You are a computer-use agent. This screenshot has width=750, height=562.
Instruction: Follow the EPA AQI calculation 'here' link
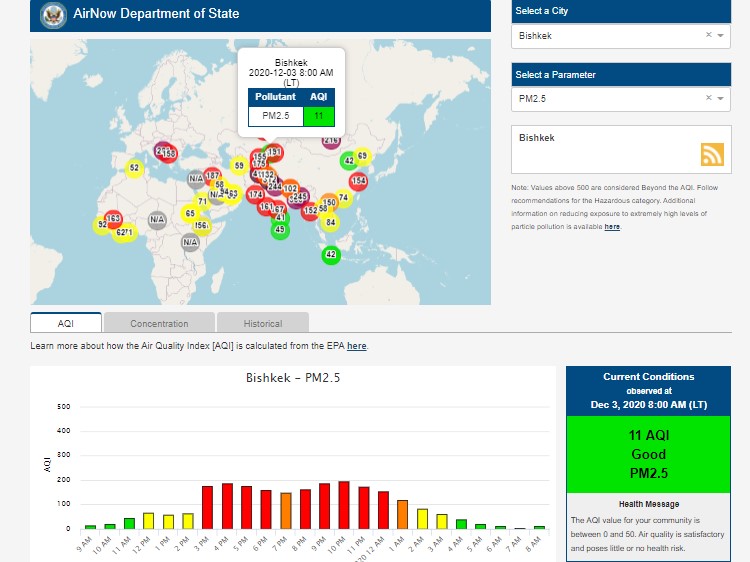pyautogui.click(x=357, y=346)
